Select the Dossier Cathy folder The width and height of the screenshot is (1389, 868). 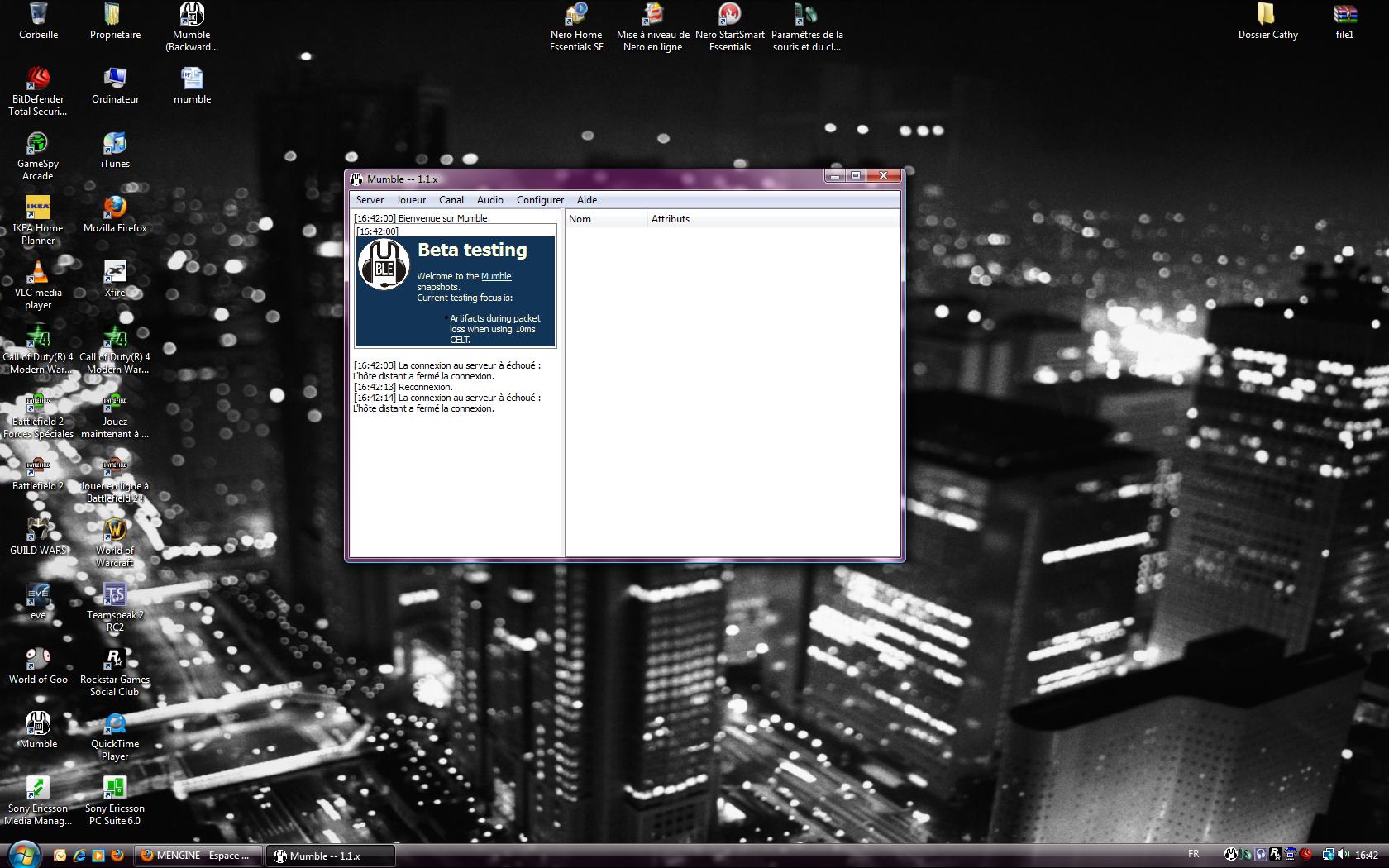[1267, 21]
